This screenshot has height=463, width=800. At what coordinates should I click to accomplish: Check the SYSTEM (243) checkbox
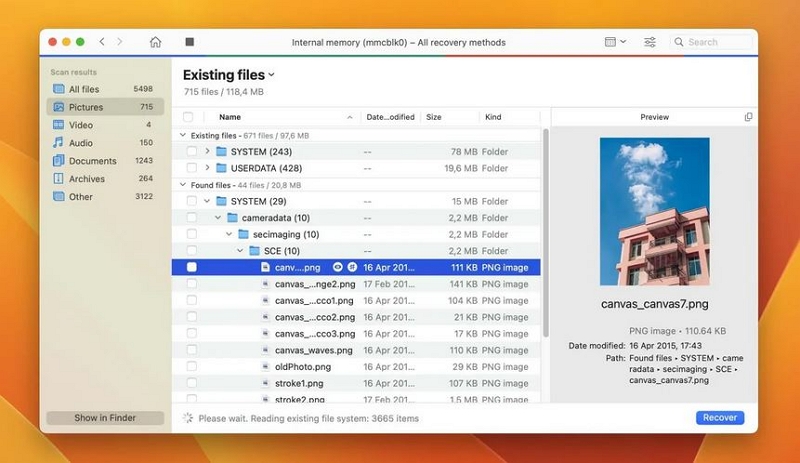point(191,151)
